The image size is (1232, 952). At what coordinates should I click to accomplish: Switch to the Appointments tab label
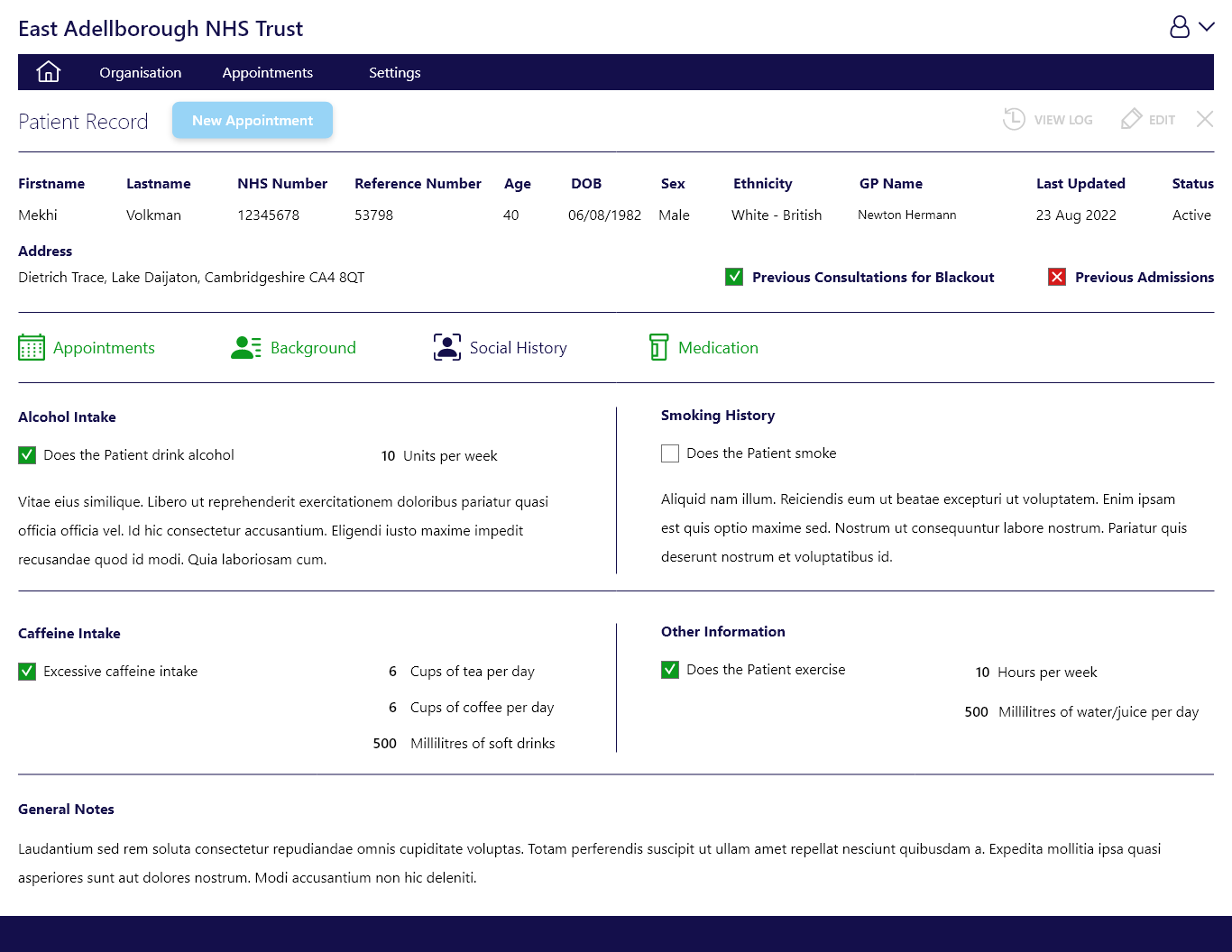104,348
